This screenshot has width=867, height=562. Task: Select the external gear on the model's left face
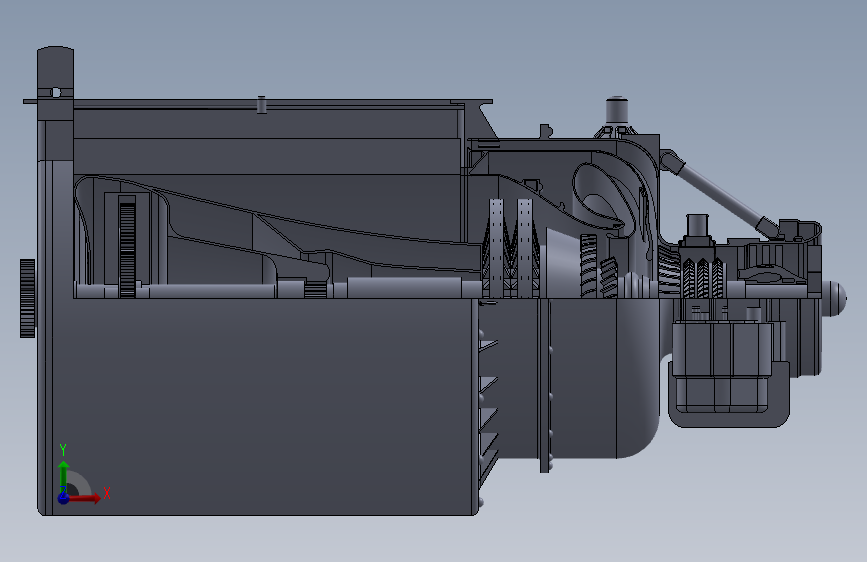[x=28, y=298]
